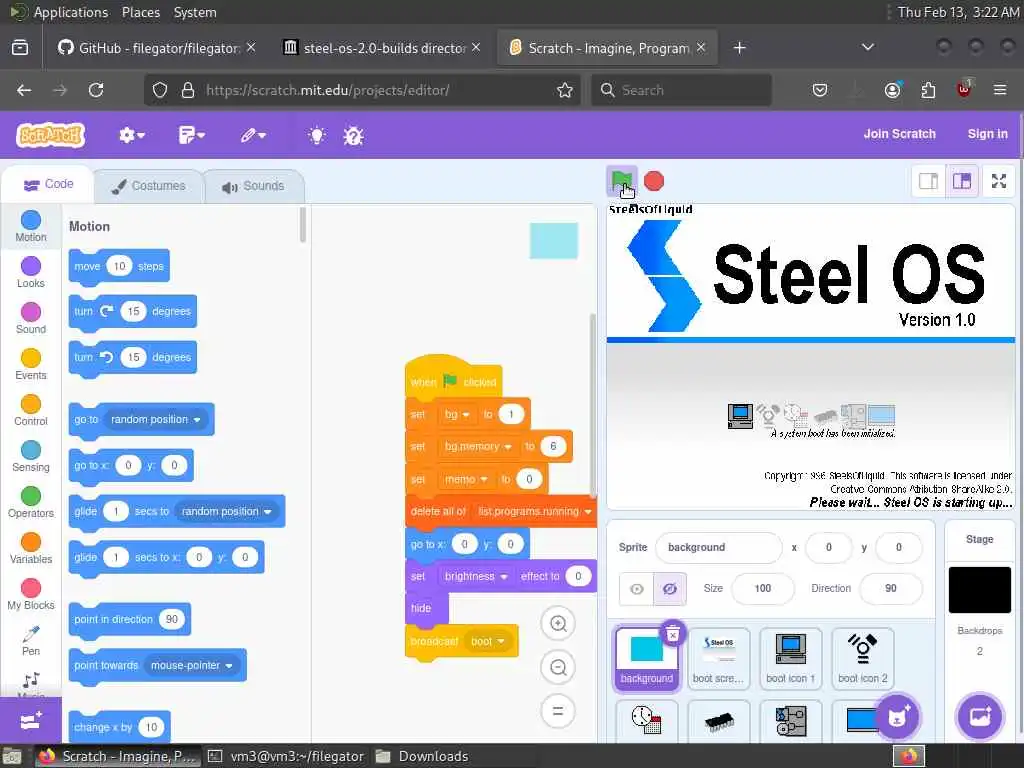The image size is (1024, 768).
Task: Select the Pen extension category
Action: click(x=31, y=641)
